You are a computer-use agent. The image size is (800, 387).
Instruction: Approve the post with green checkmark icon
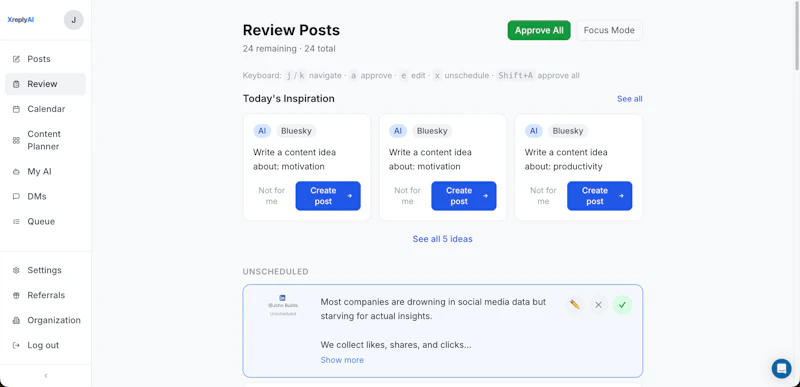point(622,305)
